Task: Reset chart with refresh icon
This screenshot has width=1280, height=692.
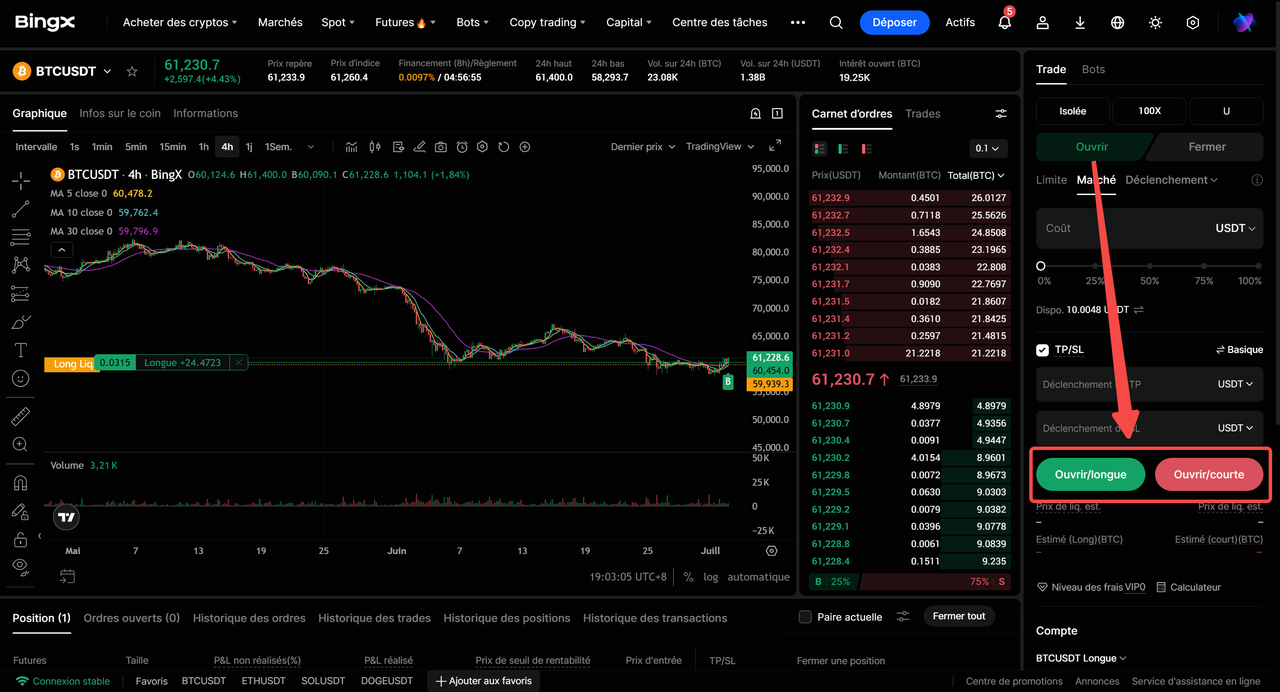Action: 503,147
